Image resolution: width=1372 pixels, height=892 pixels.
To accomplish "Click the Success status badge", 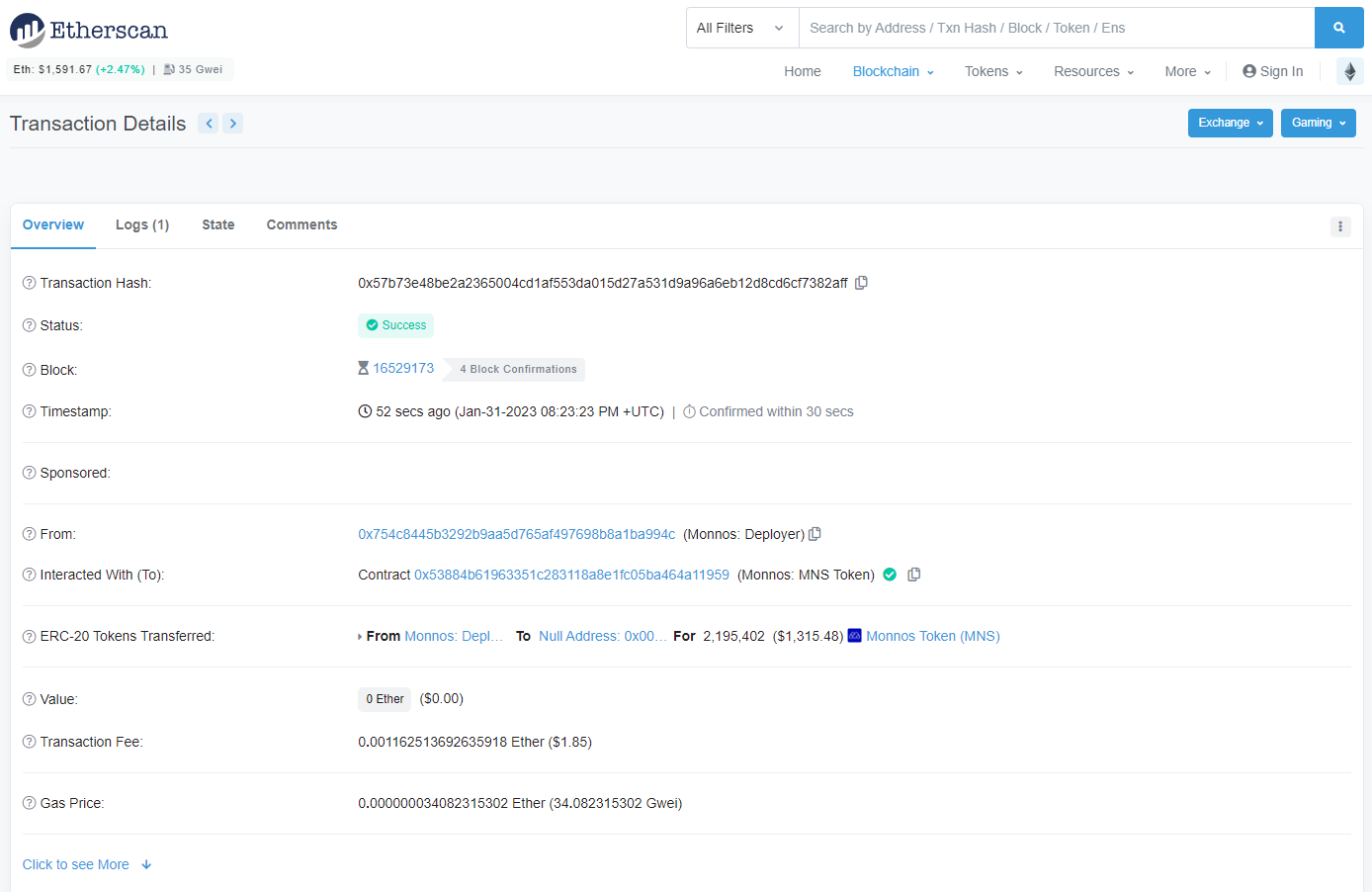I will (395, 325).
